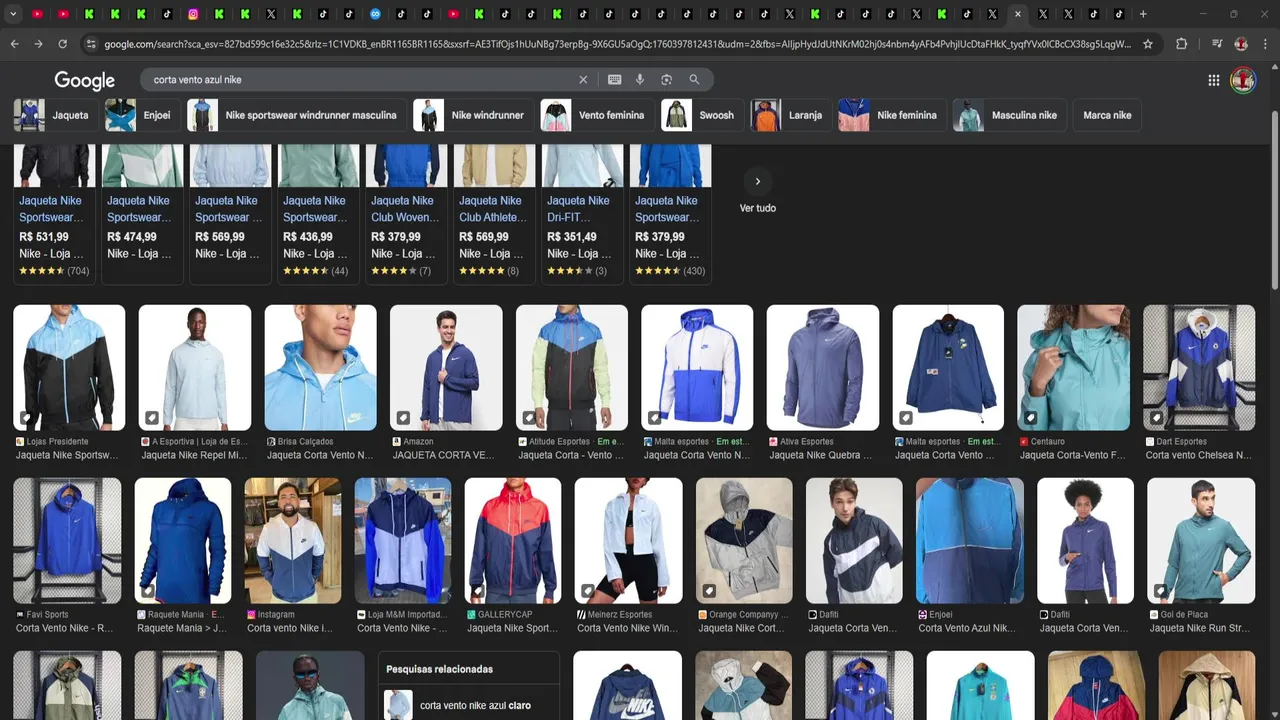Viewport: 1280px width, 720px height.
Task: Reload the page
Action: tap(62, 44)
